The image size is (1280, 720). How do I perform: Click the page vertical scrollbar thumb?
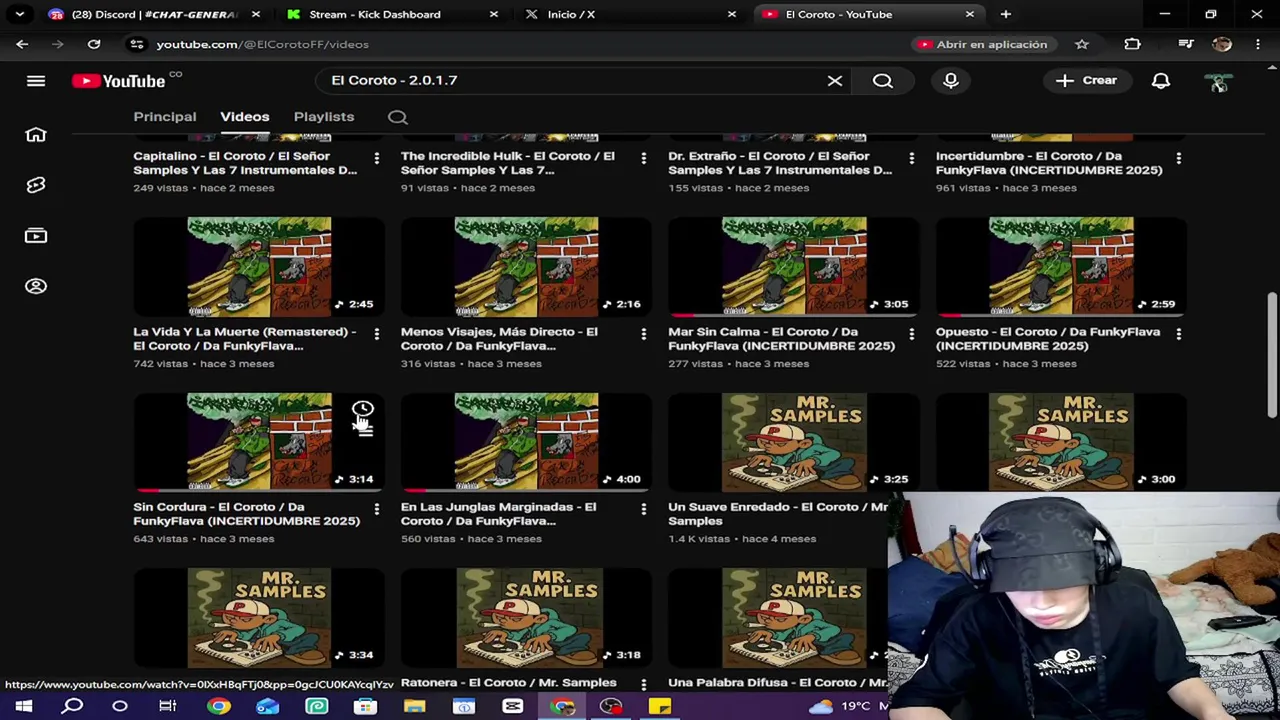[1272, 355]
